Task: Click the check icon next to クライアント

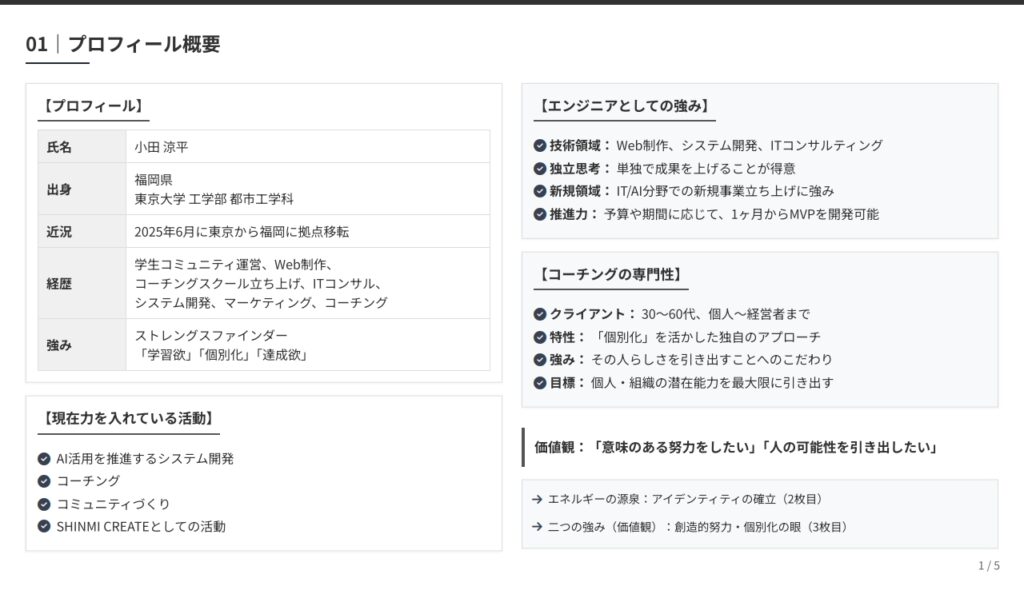Action: coord(540,314)
